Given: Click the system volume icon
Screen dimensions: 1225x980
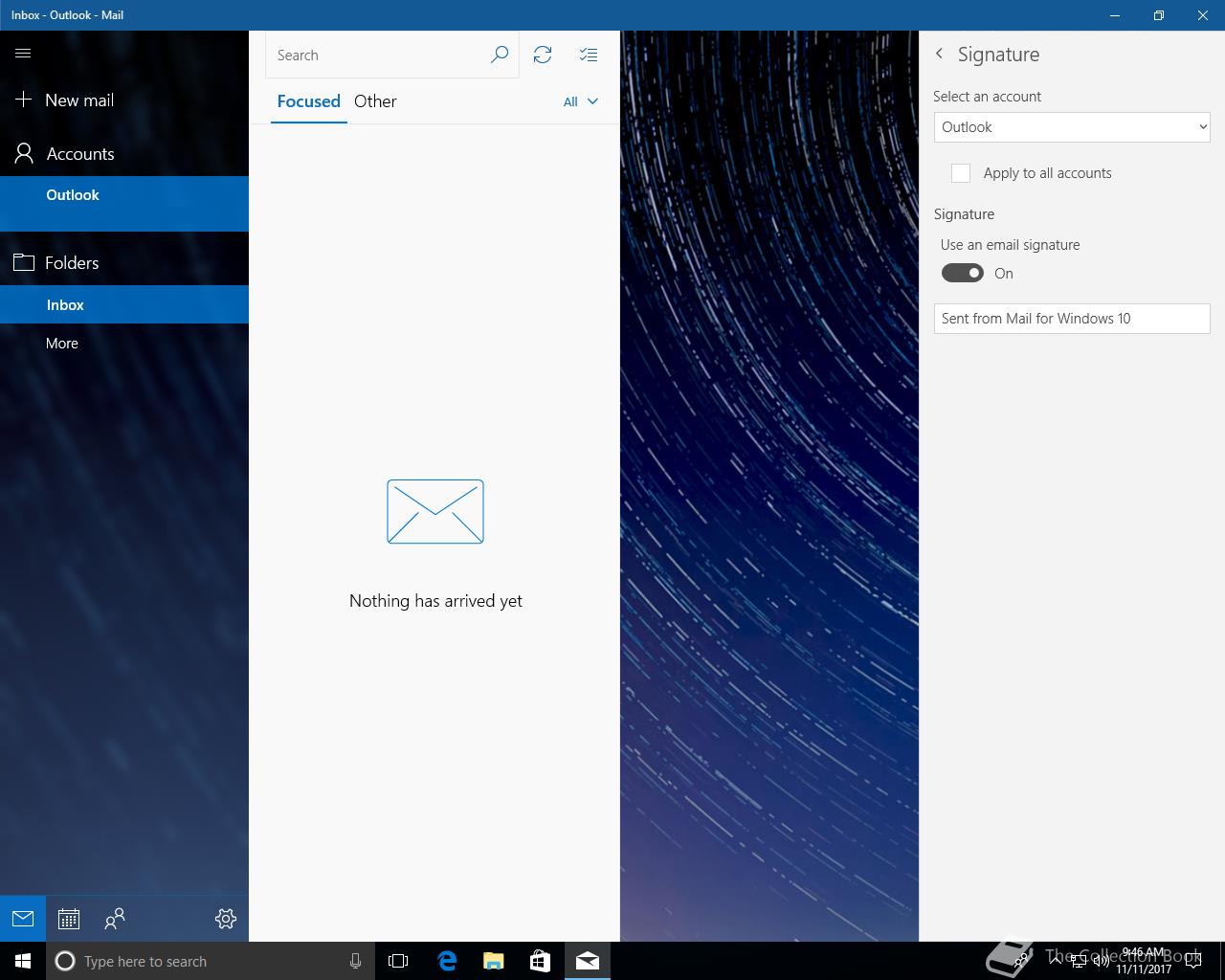Looking at the screenshot, I should [1102, 962].
